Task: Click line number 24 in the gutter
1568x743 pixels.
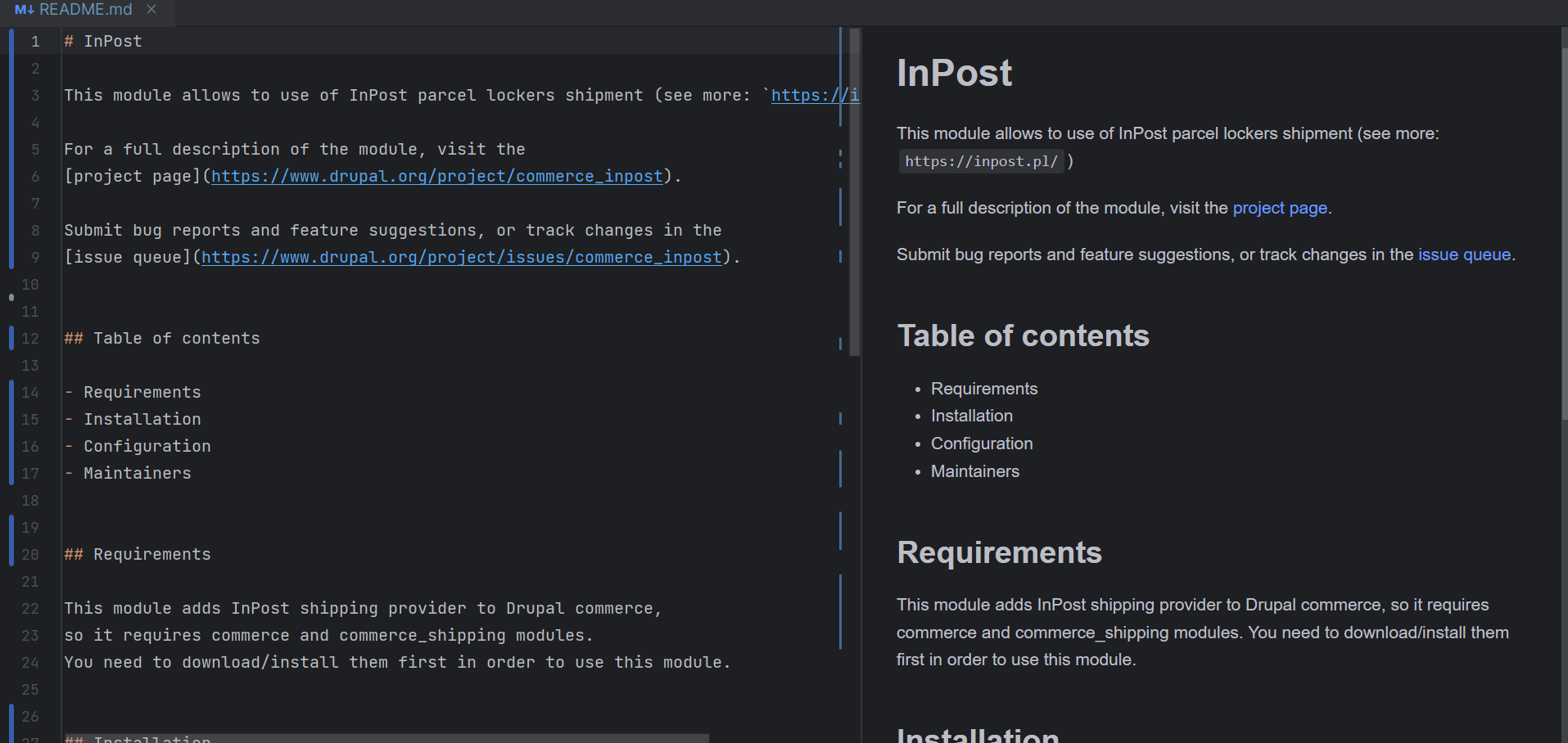Action: click(30, 662)
